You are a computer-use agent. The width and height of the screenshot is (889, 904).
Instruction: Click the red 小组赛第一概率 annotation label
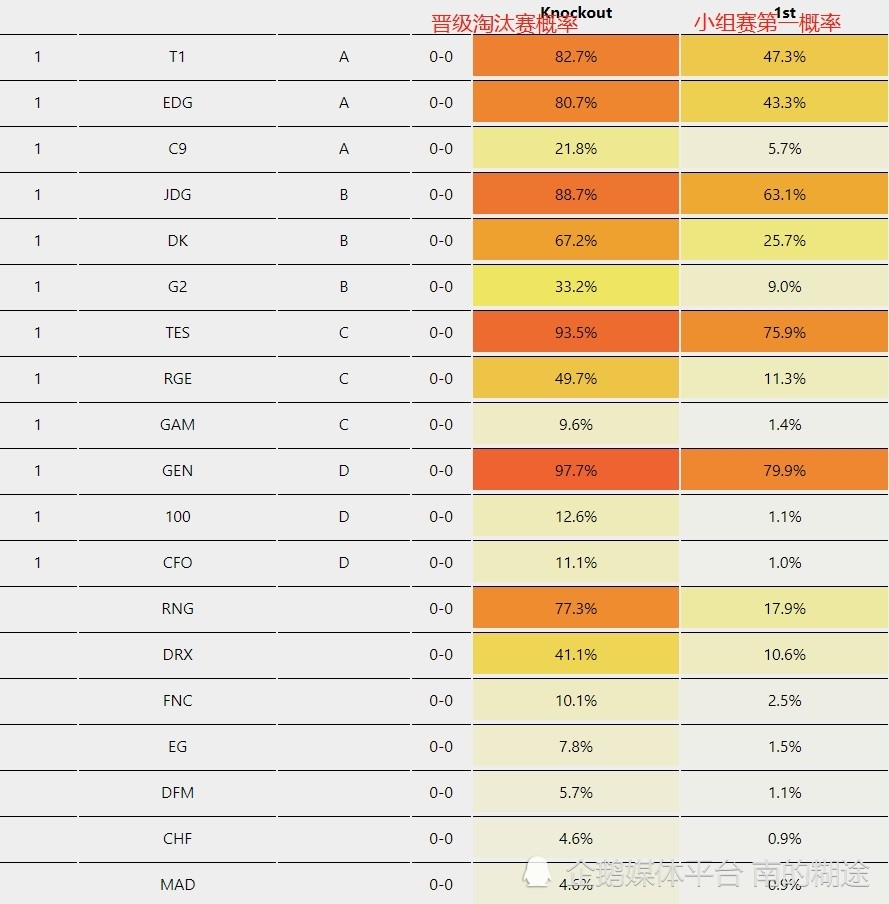tap(768, 24)
